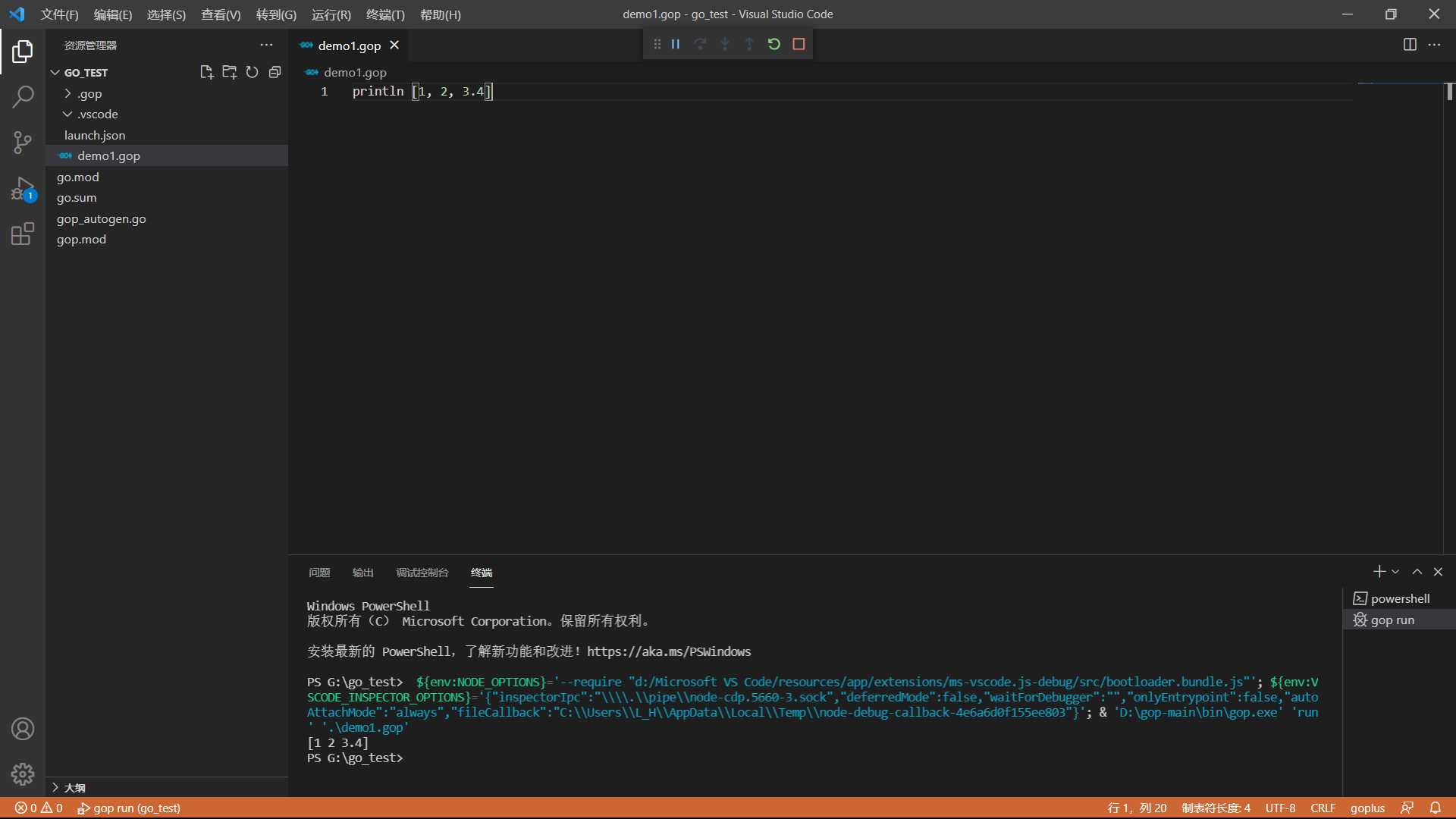Open the Terminal menu
1456x819 pixels.
point(385,14)
